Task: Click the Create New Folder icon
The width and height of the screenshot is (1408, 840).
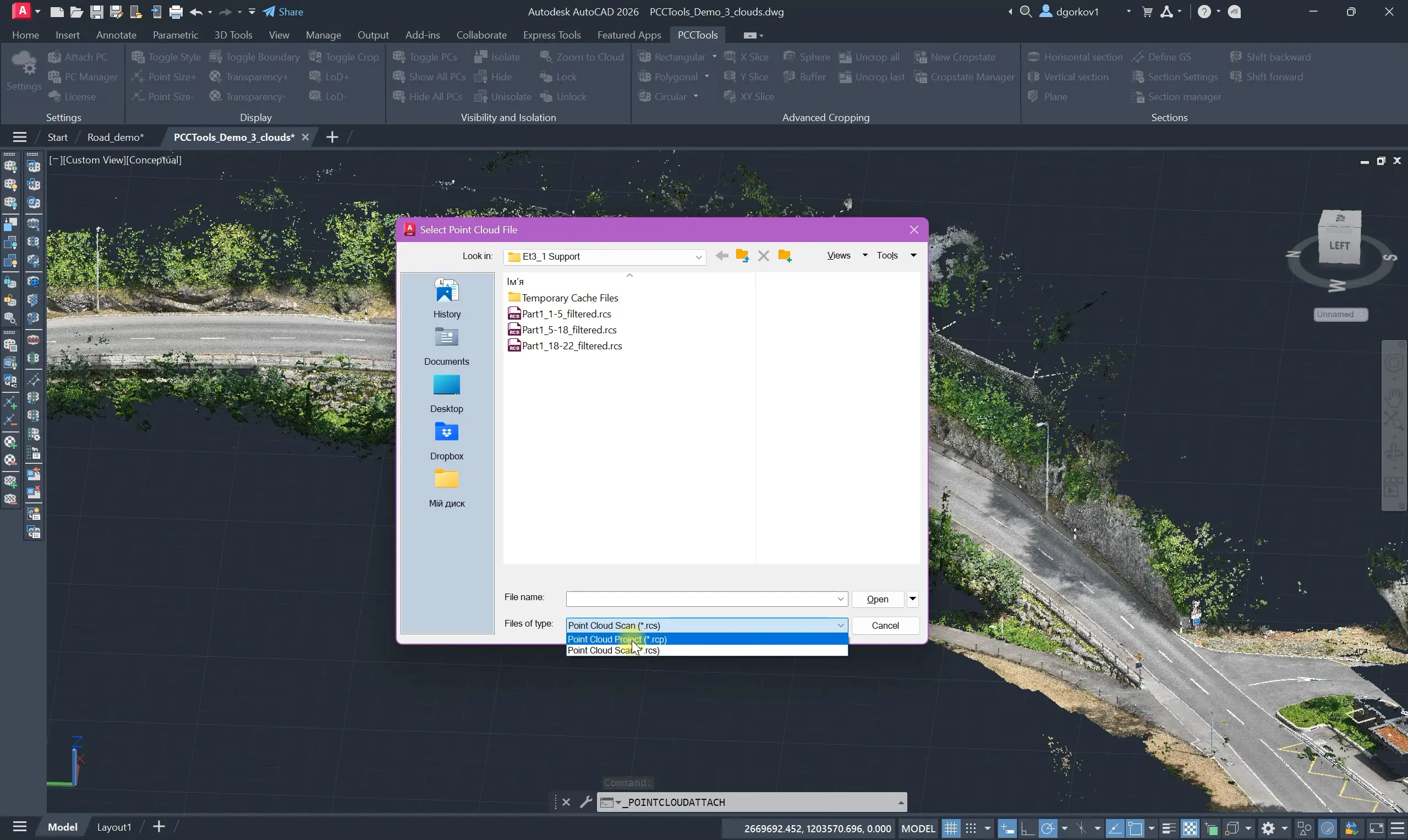Action: coord(785,256)
